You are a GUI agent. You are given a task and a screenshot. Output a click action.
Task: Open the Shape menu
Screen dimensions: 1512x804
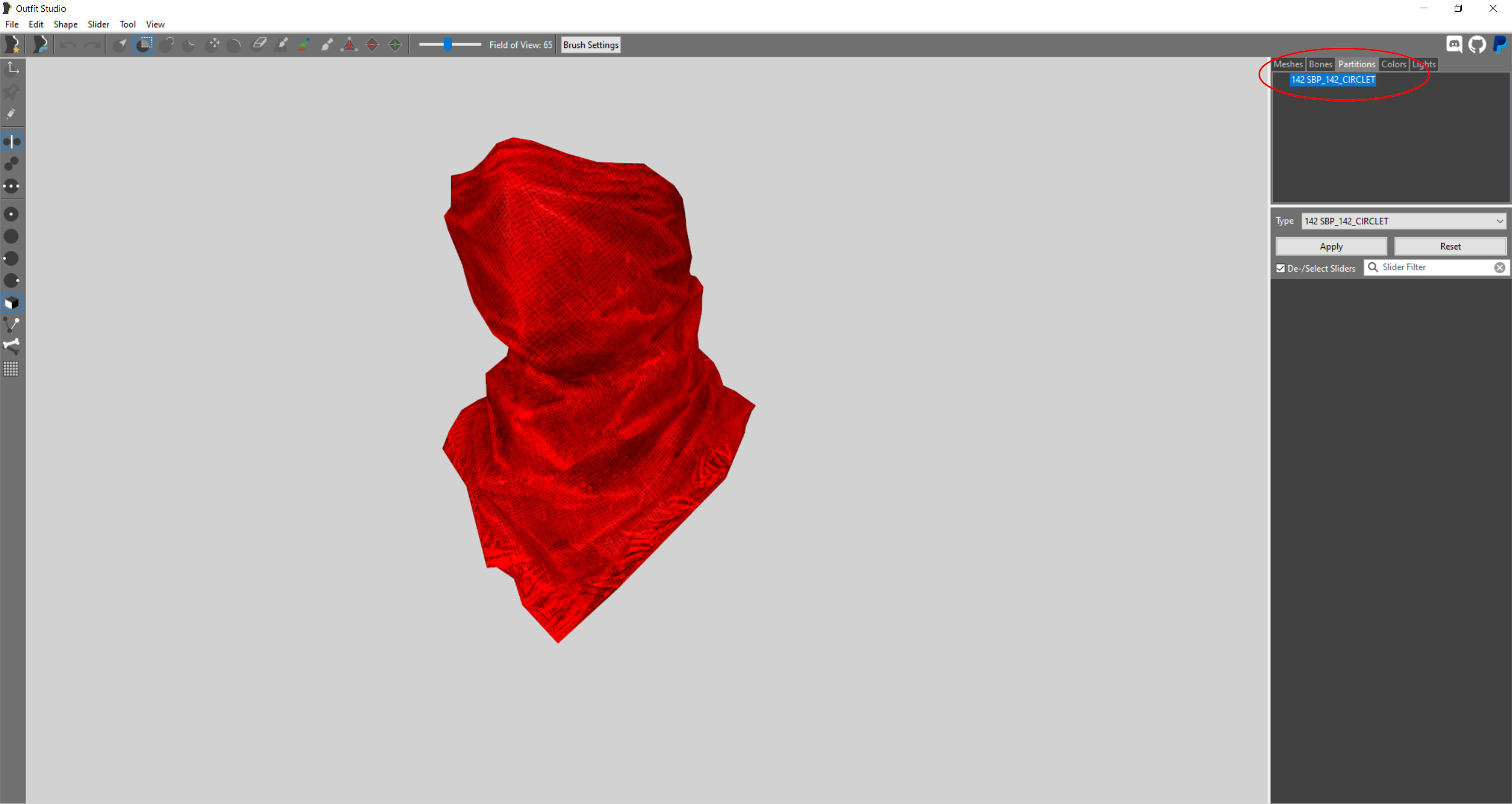[66, 24]
